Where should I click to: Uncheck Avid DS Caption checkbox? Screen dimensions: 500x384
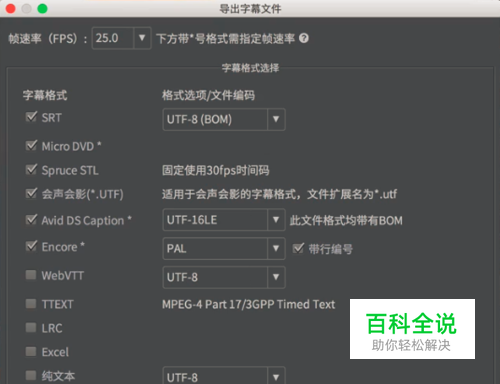point(31,220)
